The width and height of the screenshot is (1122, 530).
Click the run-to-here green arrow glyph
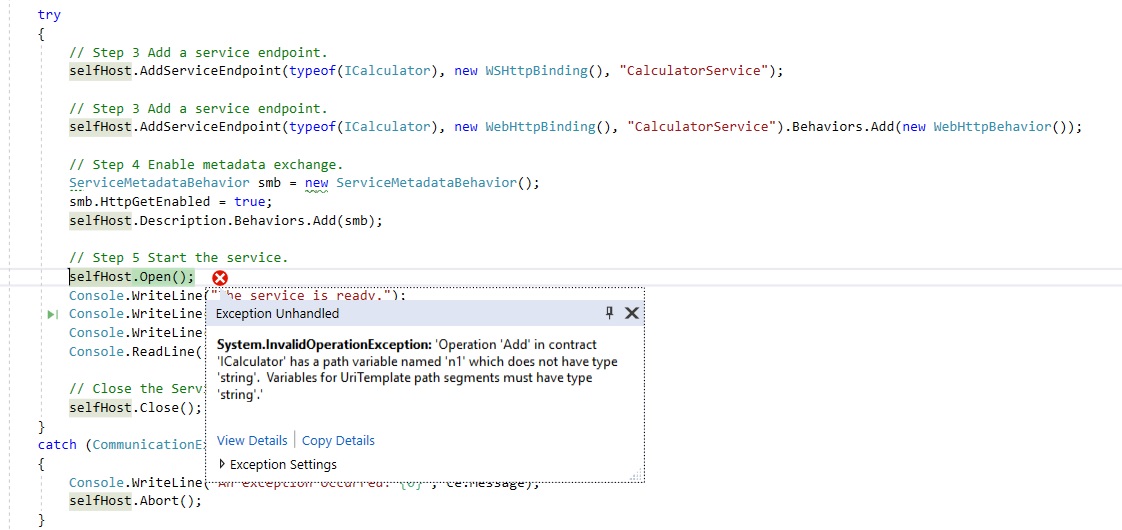53,314
